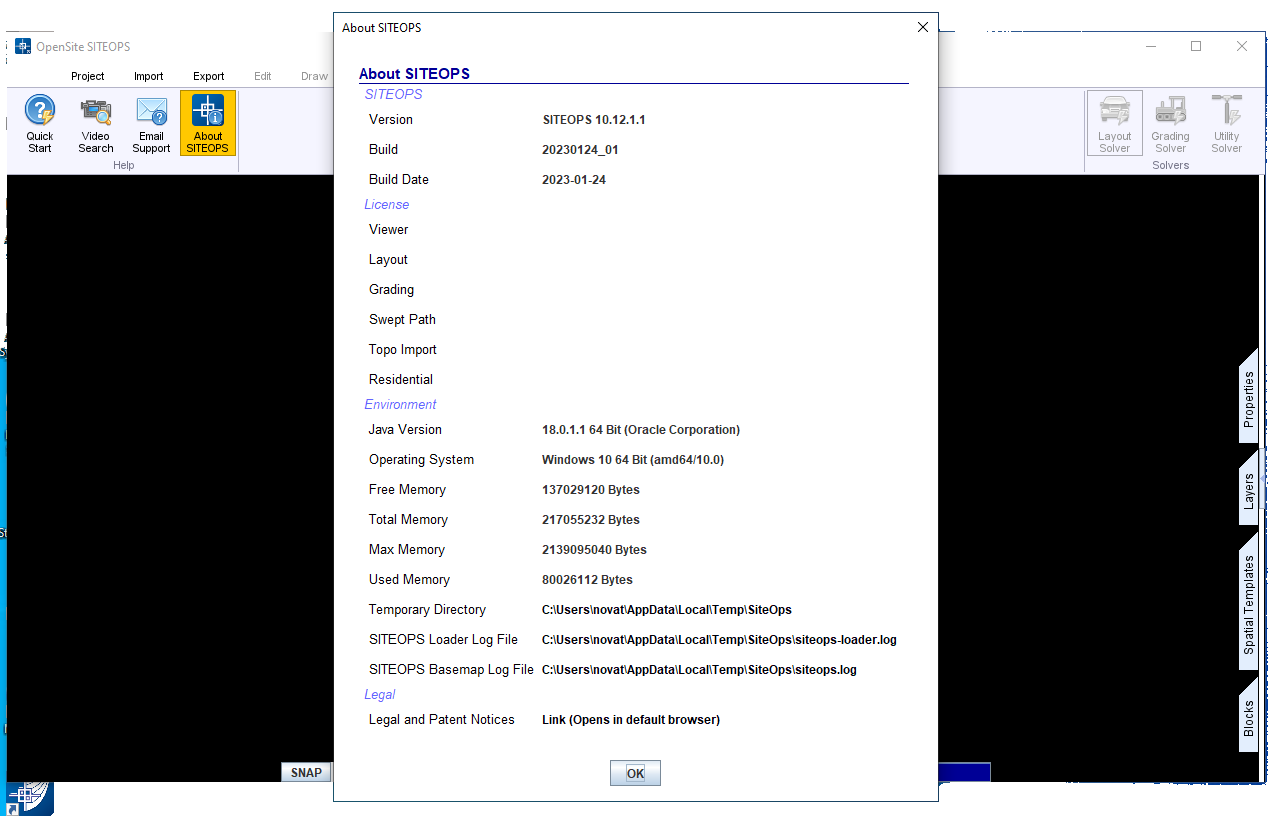This screenshot has height=816, width=1273.
Task: Open the Edit menu
Action: pyautogui.click(x=263, y=76)
